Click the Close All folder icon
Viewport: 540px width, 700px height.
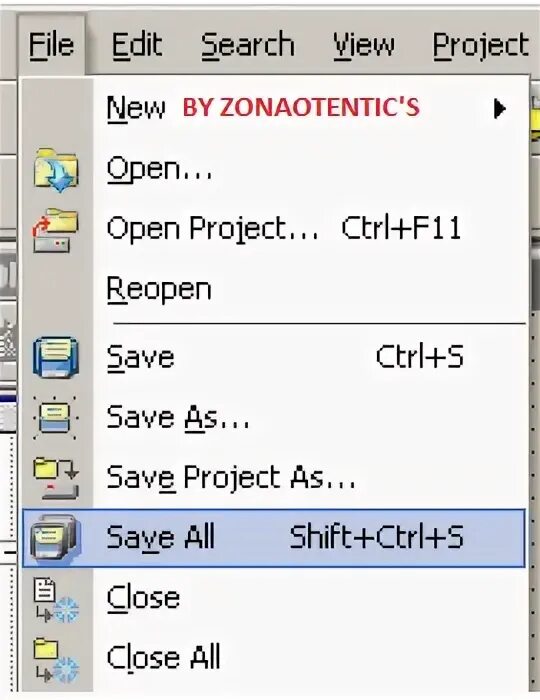(x=56, y=661)
